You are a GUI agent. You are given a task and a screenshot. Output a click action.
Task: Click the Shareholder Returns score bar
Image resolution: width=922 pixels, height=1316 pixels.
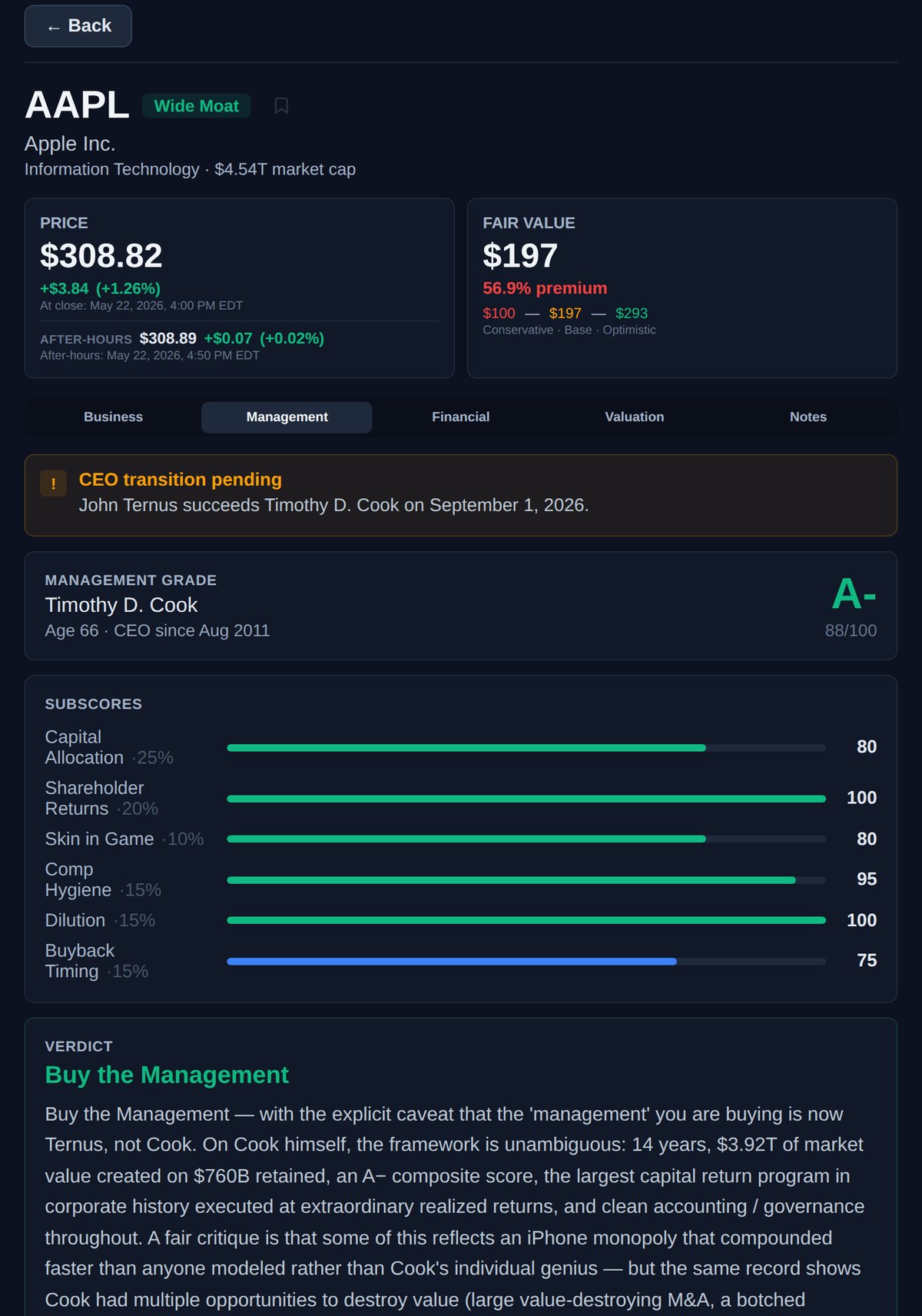[x=526, y=799]
